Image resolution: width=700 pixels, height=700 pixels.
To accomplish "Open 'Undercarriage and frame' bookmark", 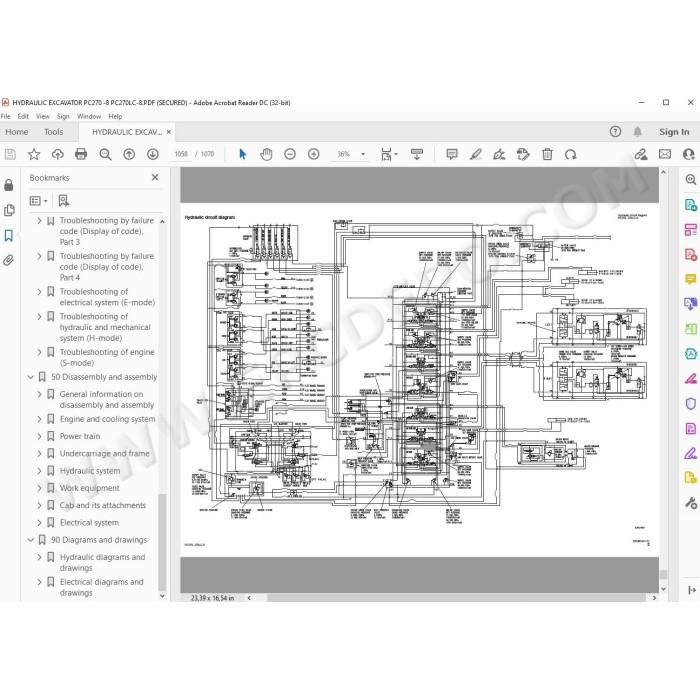I will (104, 454).
